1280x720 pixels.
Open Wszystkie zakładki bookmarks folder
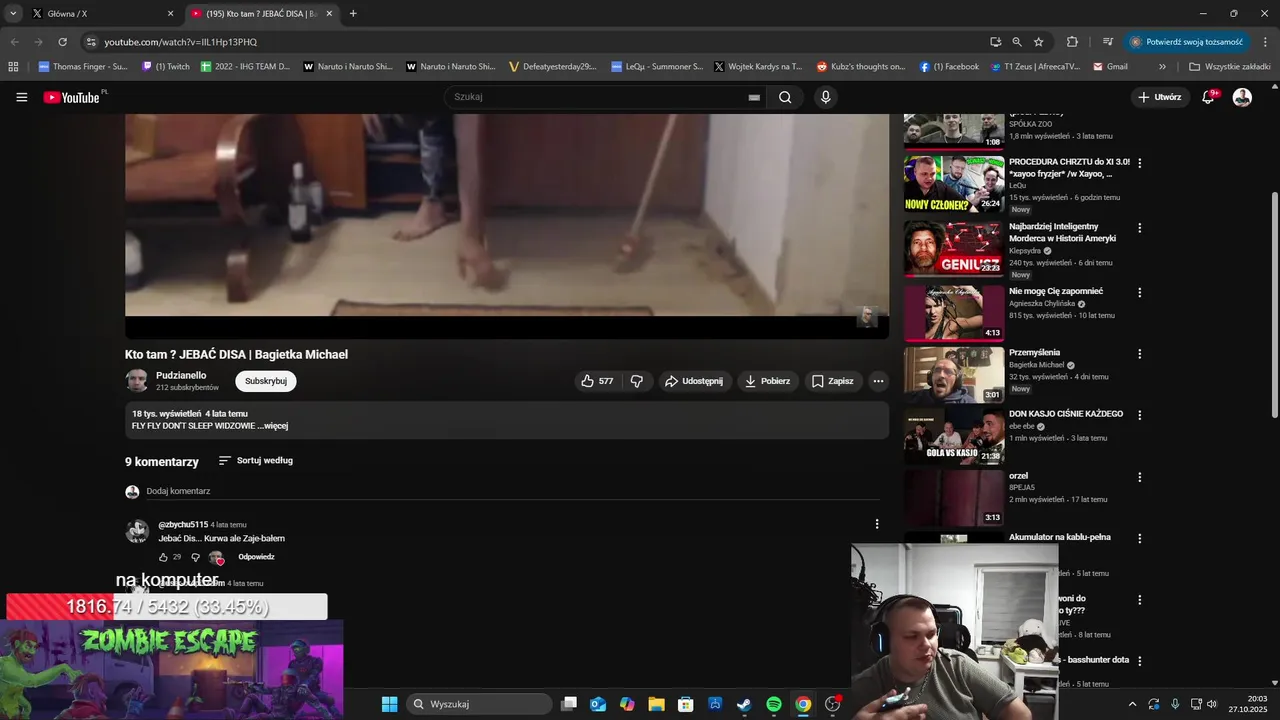click(x=1229, y=67)
